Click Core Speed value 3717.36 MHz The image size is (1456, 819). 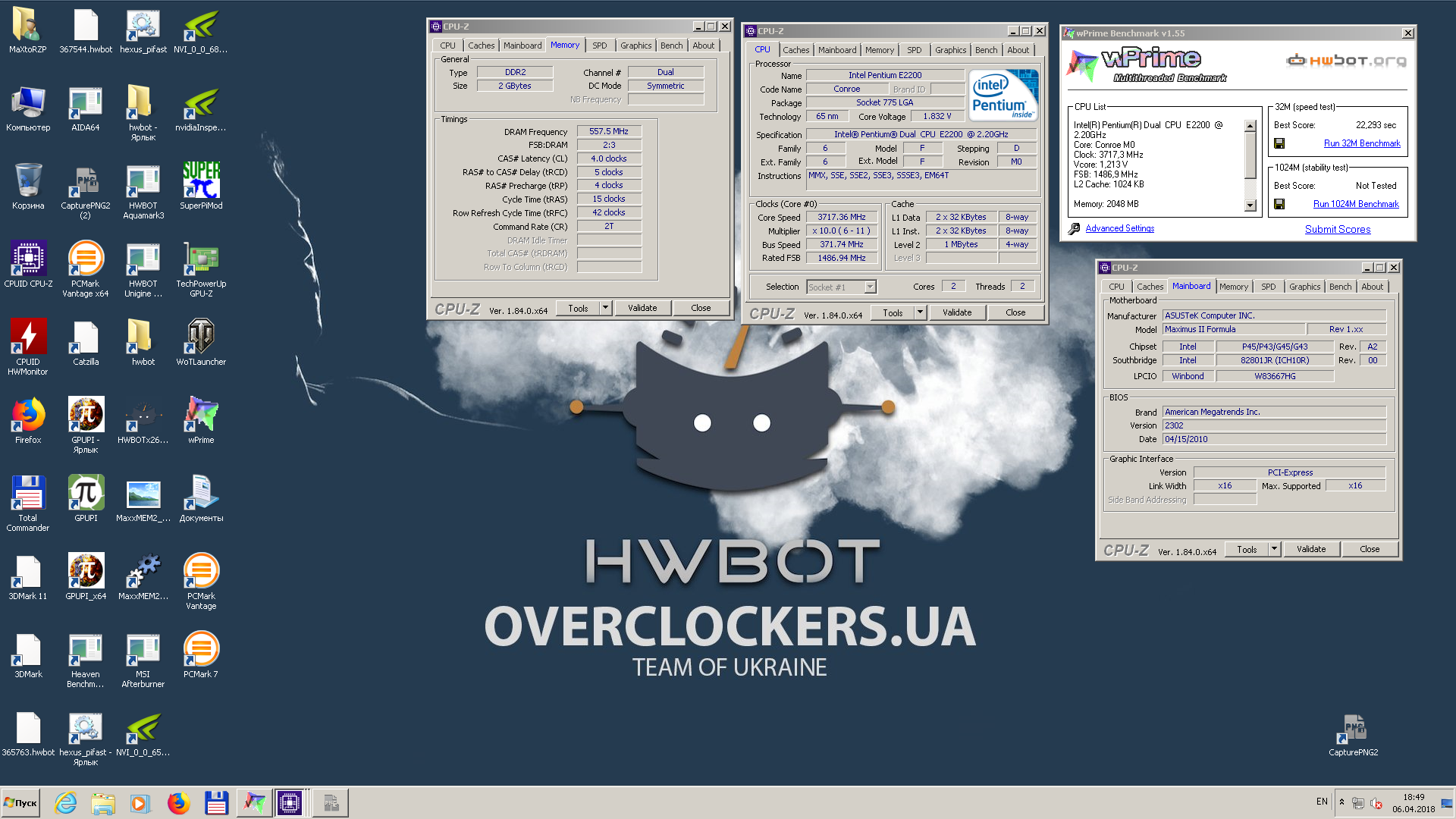tap(841, 217)
